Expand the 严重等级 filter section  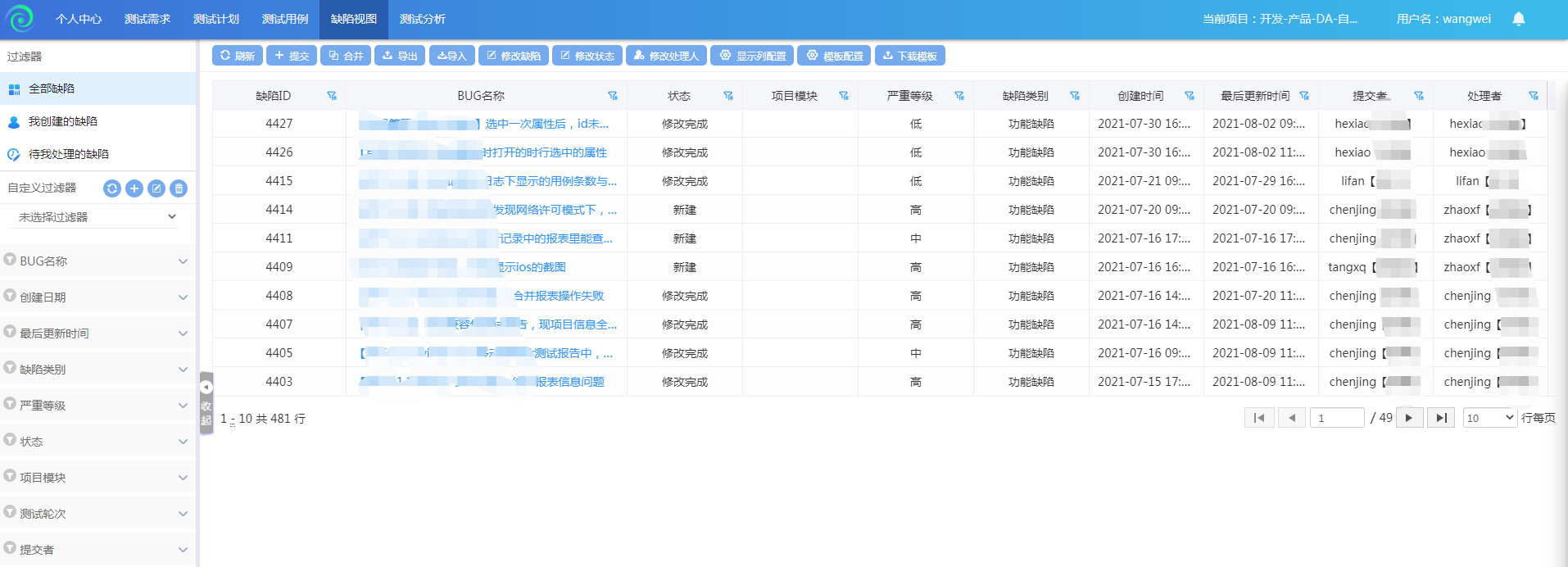pyautogui.click(x=97, y=406)
